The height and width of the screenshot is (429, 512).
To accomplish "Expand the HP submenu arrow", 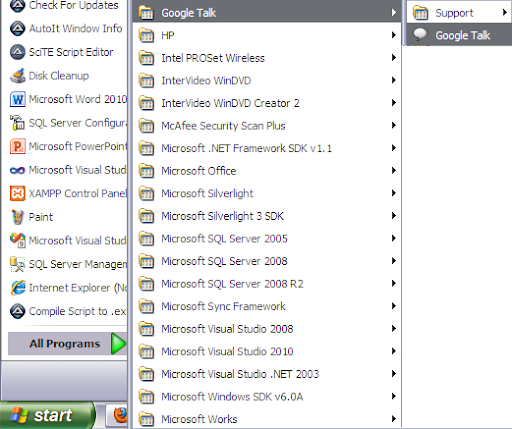I will (394, 35).
